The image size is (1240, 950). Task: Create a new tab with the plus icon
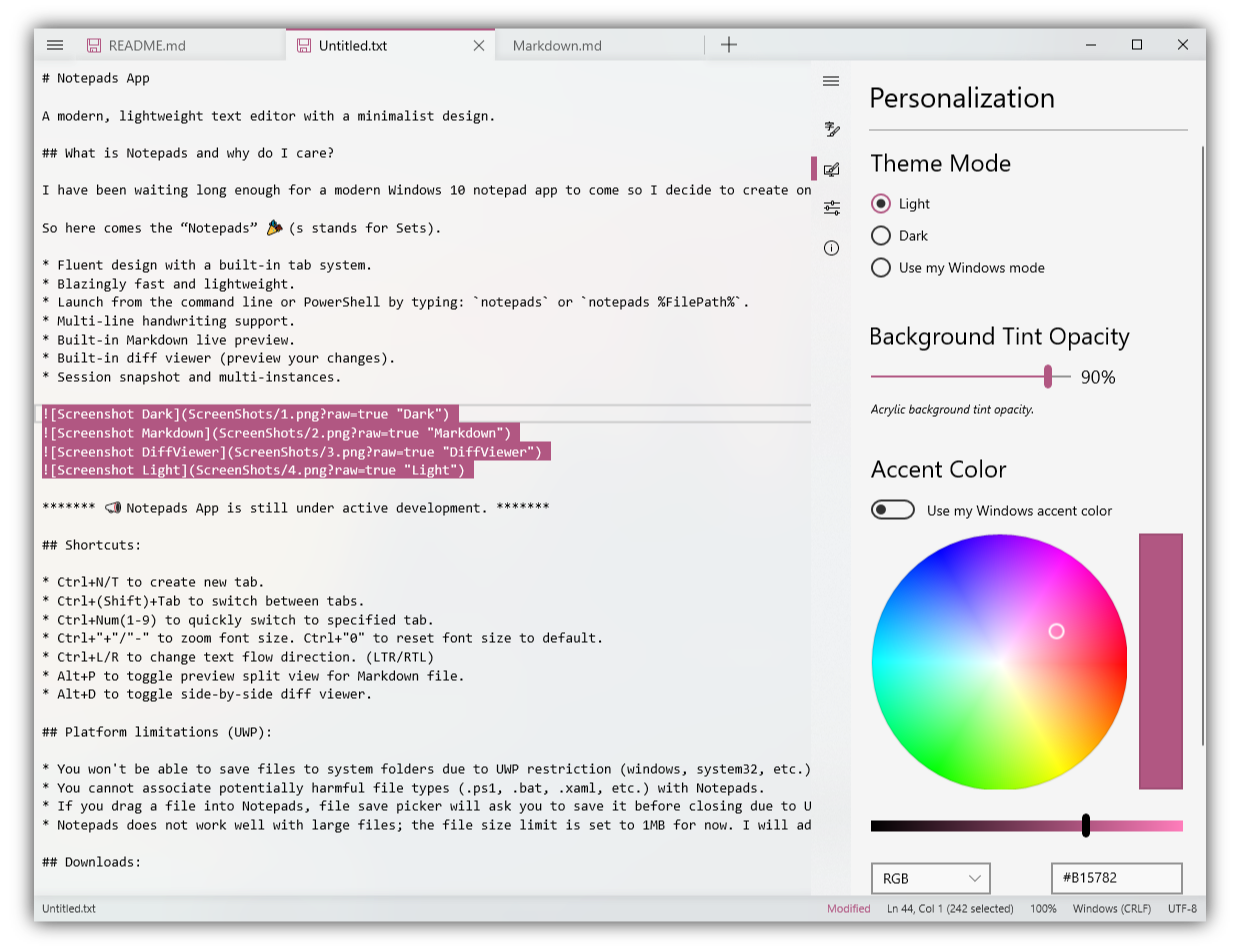pyautogui.click(x=728, y=44)
